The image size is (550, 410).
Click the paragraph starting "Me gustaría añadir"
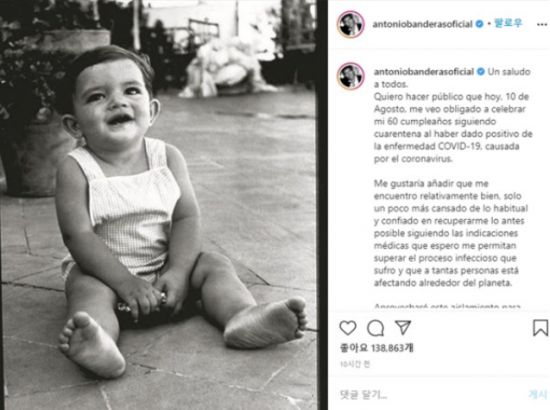(451, 233)
